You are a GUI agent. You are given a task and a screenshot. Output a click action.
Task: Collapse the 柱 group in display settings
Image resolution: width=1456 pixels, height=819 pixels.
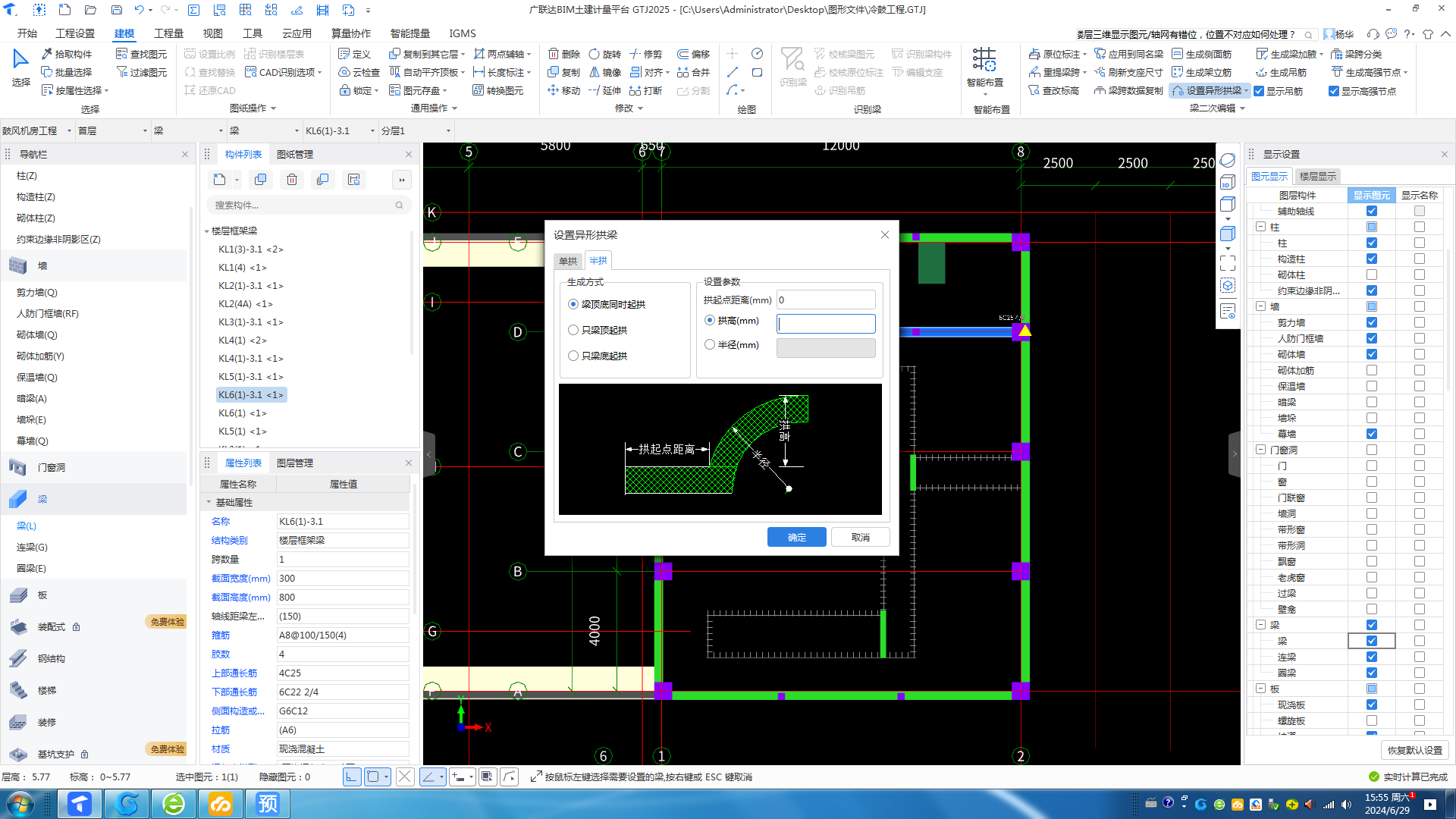tap(1260, 227)
